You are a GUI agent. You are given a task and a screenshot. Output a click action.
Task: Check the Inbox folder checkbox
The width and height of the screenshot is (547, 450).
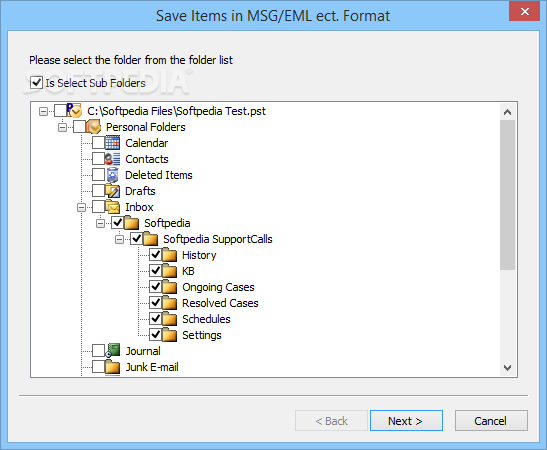click(98, 207)
